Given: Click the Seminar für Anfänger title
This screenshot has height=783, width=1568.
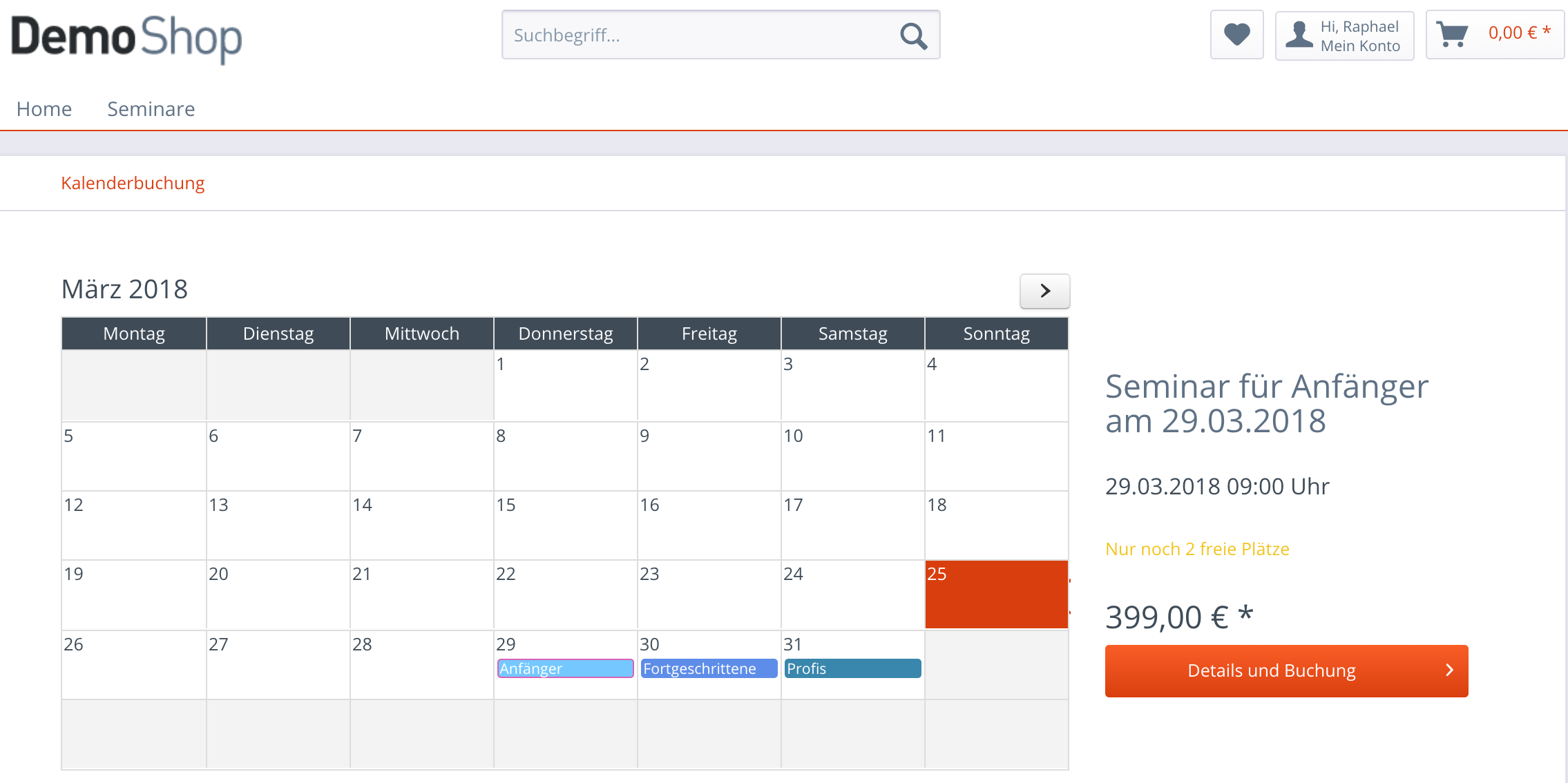Looking at the screenshot, I should tap(1267, 403).
